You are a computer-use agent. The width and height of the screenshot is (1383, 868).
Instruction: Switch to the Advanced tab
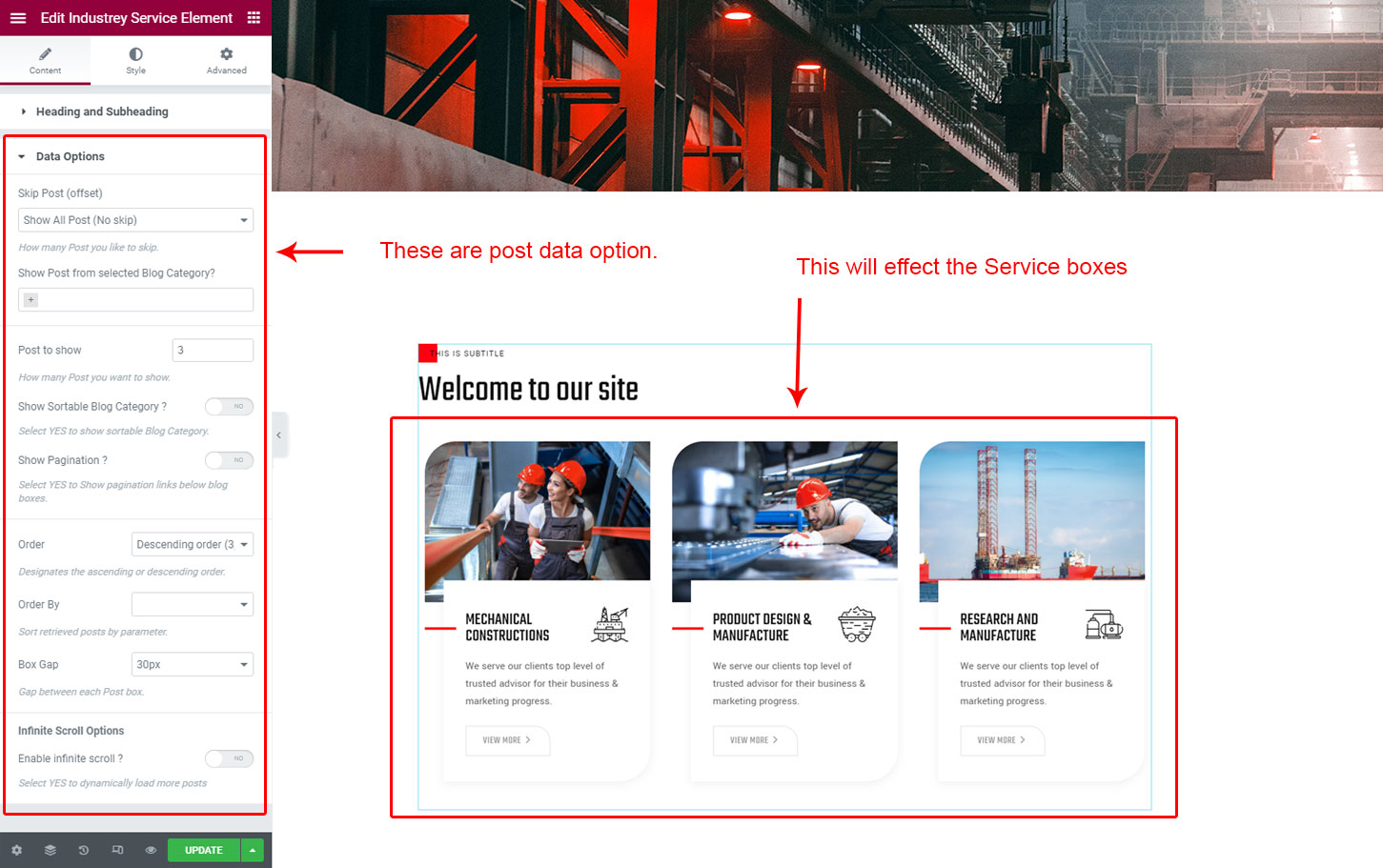coord(226,60)
